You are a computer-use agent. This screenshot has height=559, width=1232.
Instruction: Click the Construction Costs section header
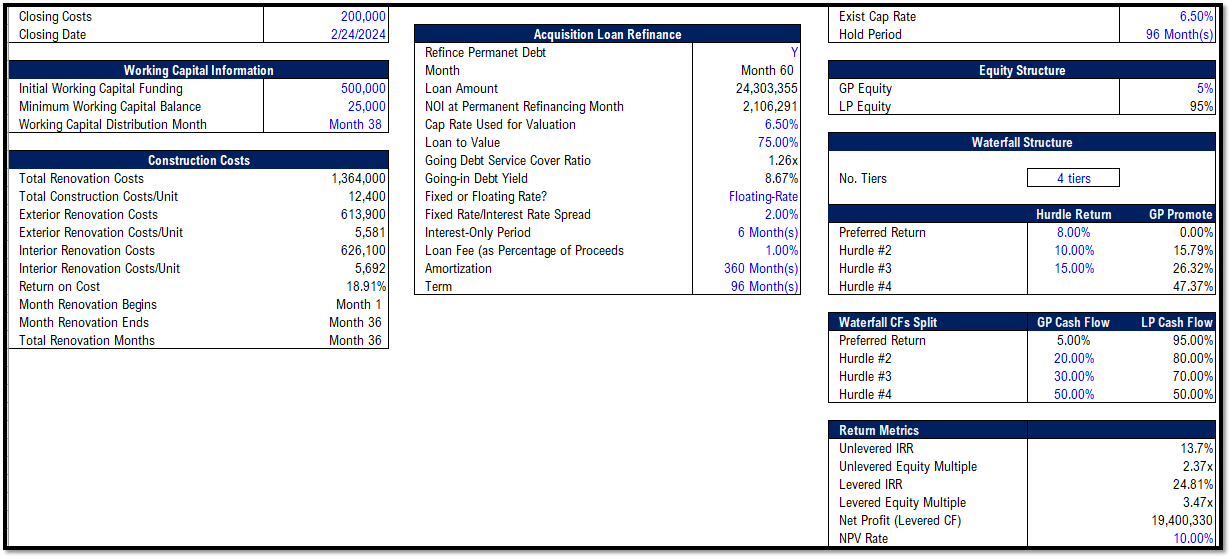[198, 160]
